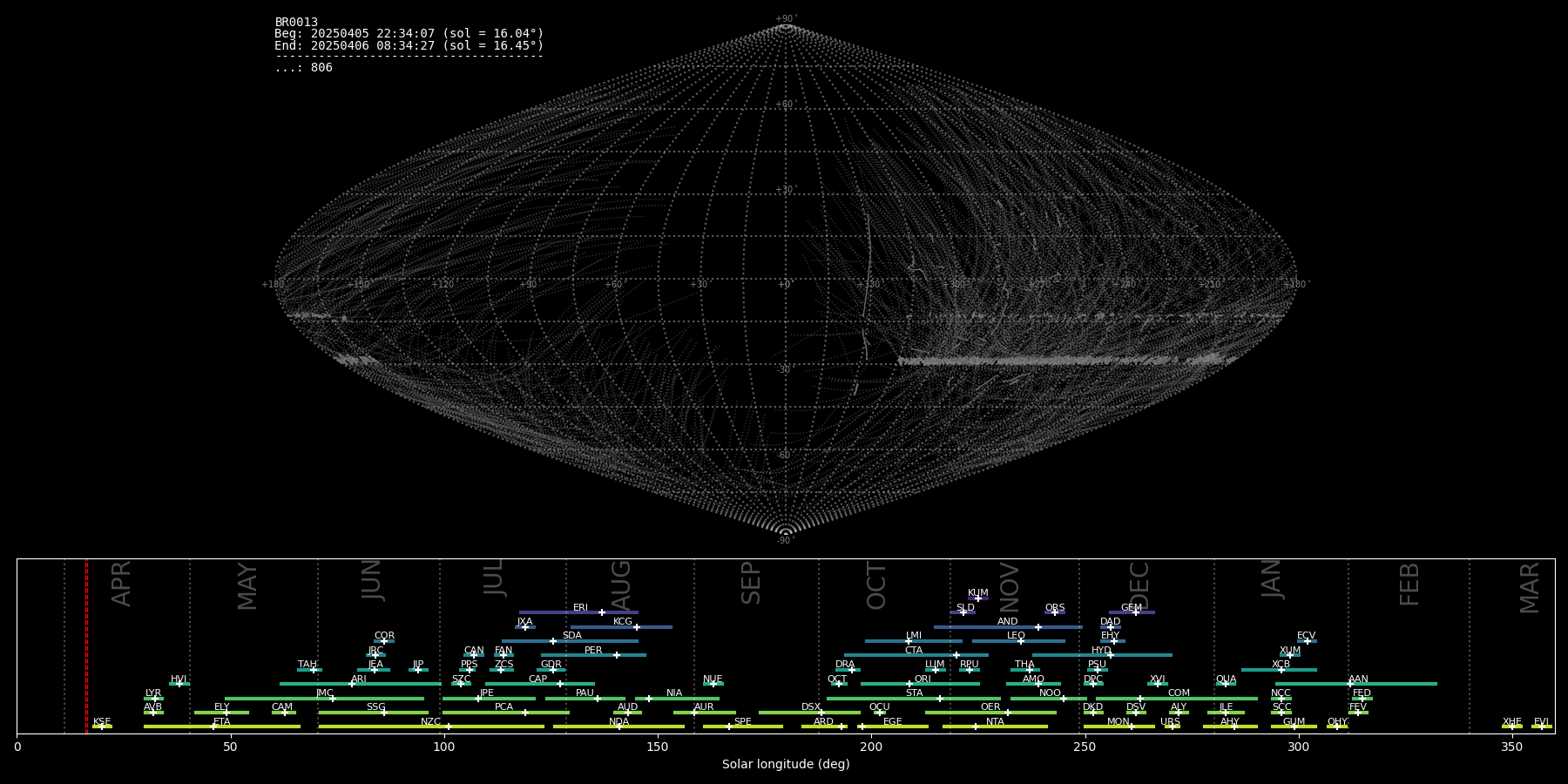The width and height of the screenshot is (1568, 784).
Task: Select the AHY shower label
Action: [1230, 722]
